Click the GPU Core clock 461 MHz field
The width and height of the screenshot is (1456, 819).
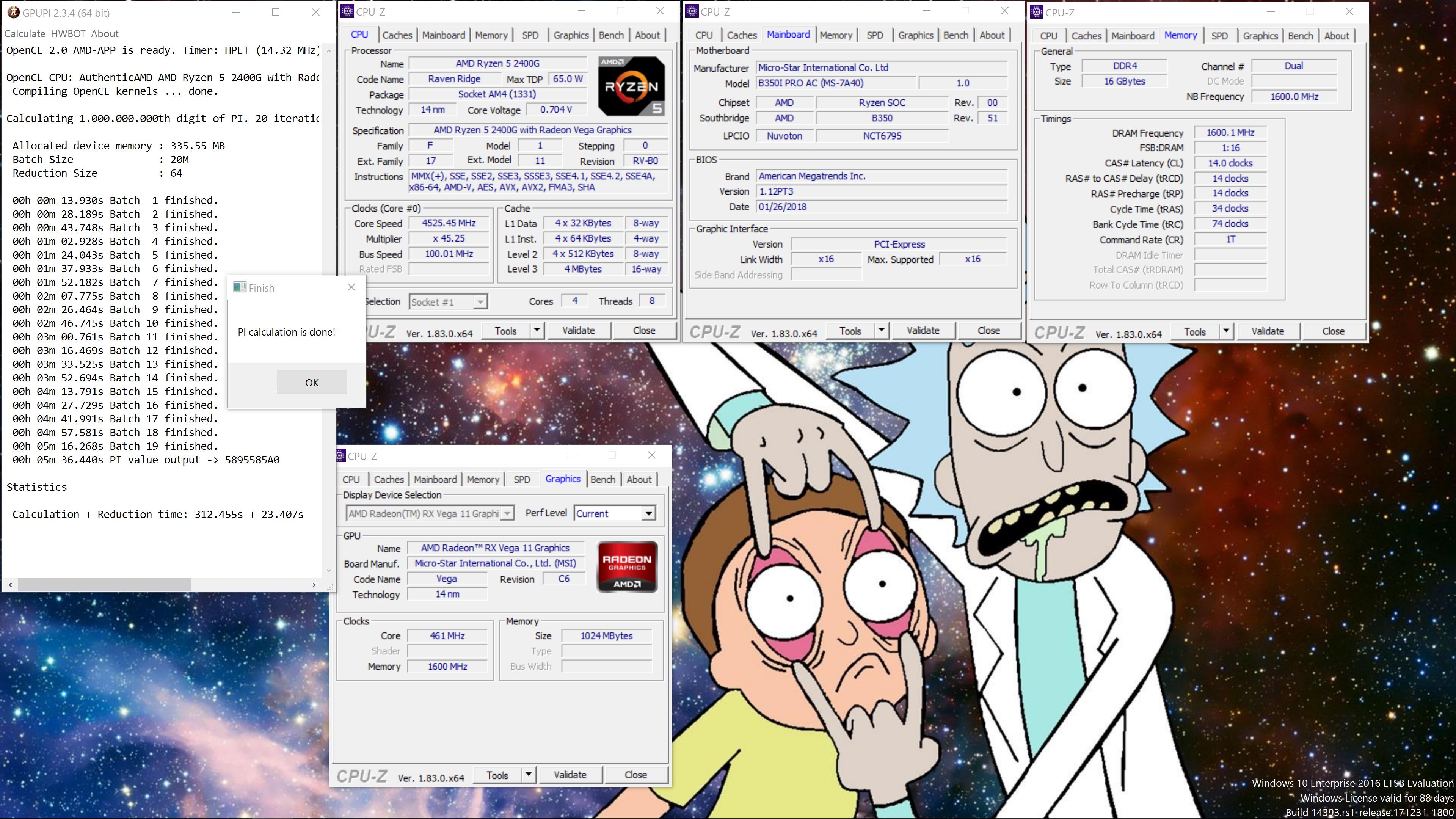pyautogui.click(x=447, y=636)
